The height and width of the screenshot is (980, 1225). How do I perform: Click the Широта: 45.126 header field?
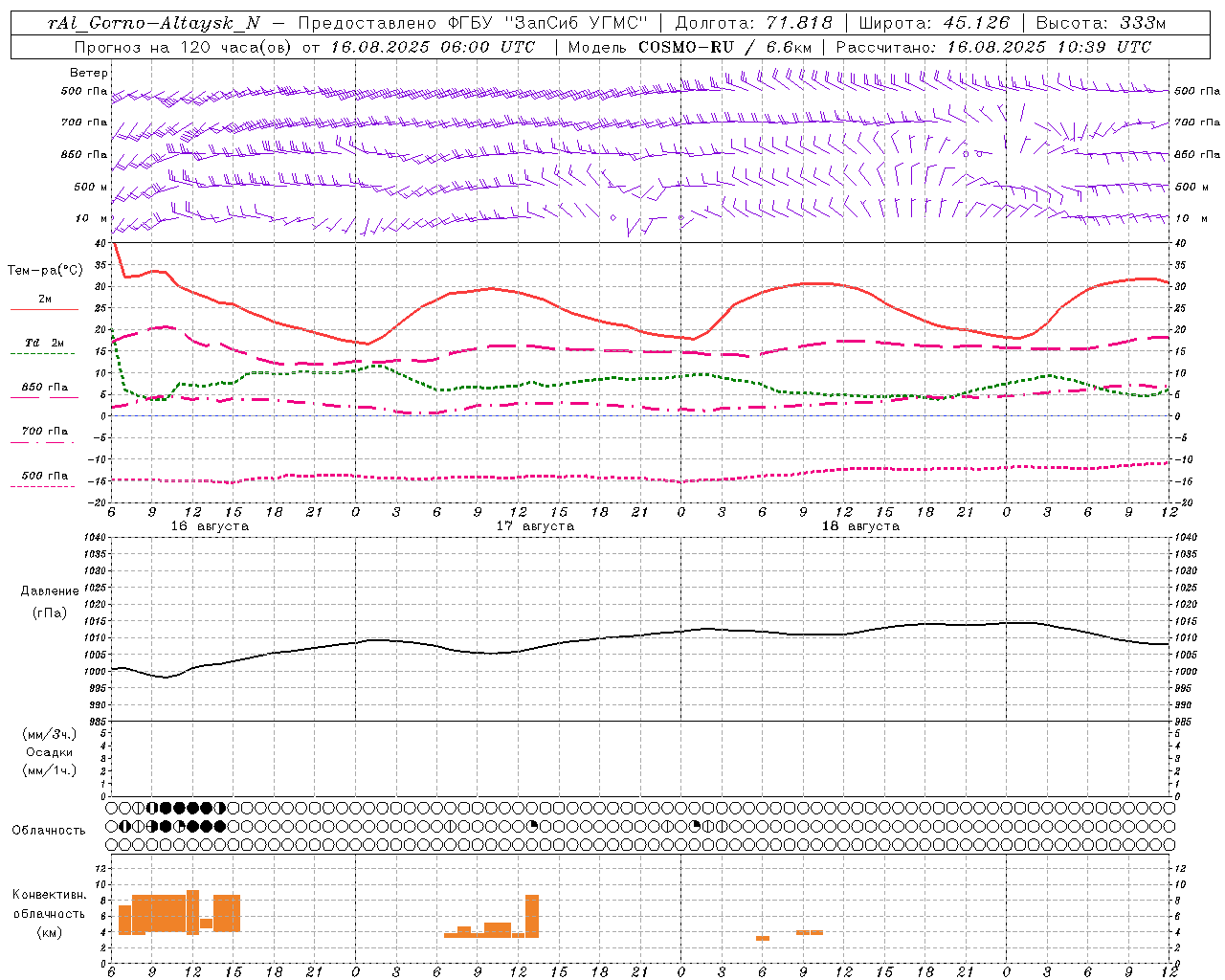coord(934,23)
